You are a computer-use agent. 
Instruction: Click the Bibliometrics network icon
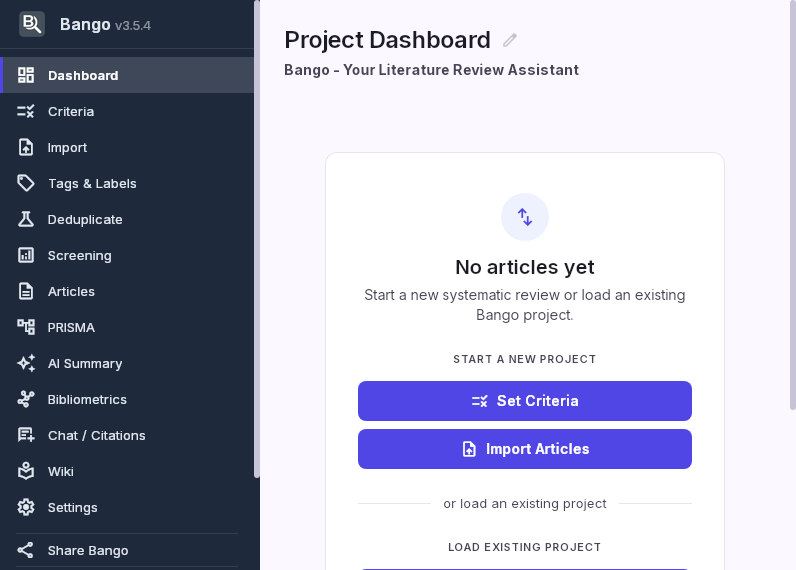[x=26, y=399]
